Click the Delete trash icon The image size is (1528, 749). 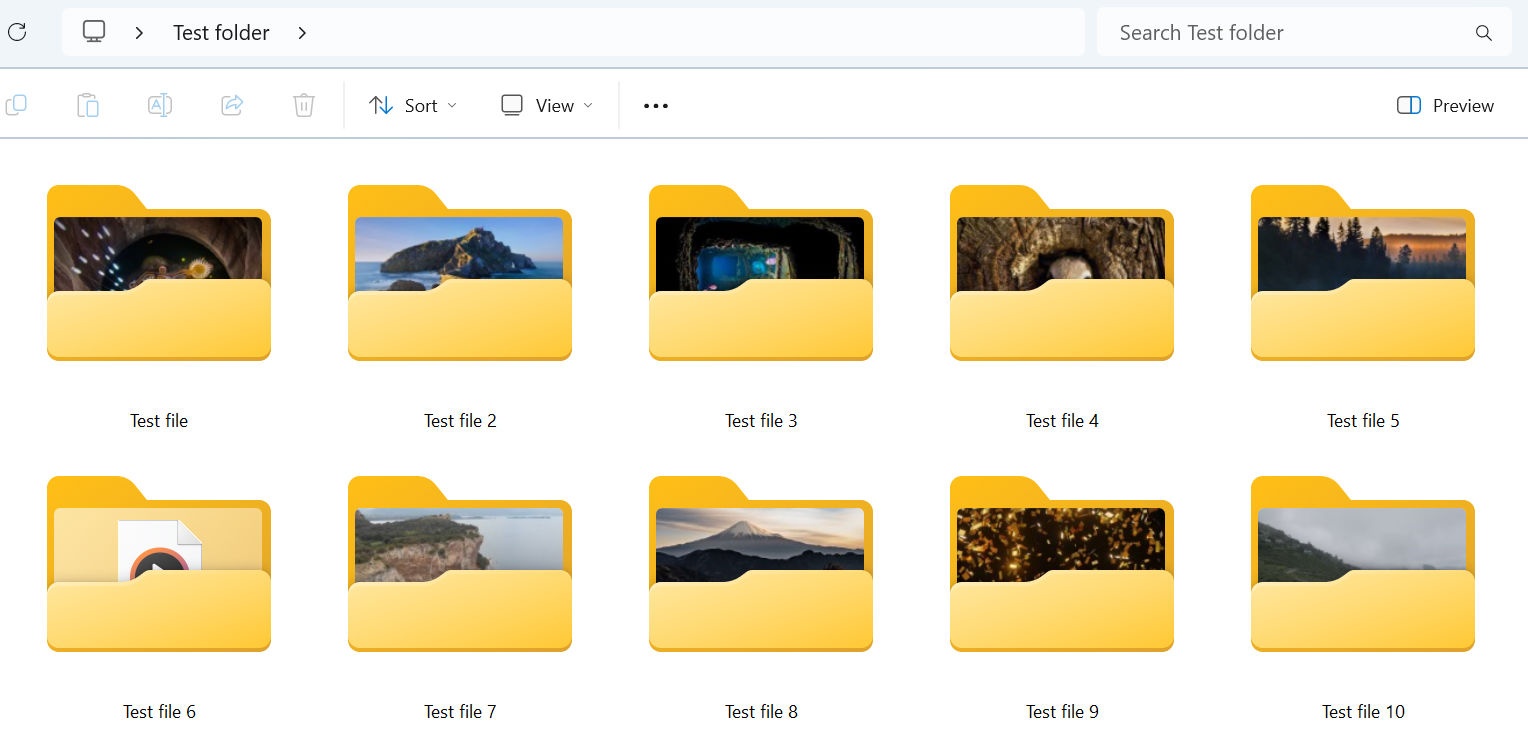pyautogui.click(x=304, y=105)
